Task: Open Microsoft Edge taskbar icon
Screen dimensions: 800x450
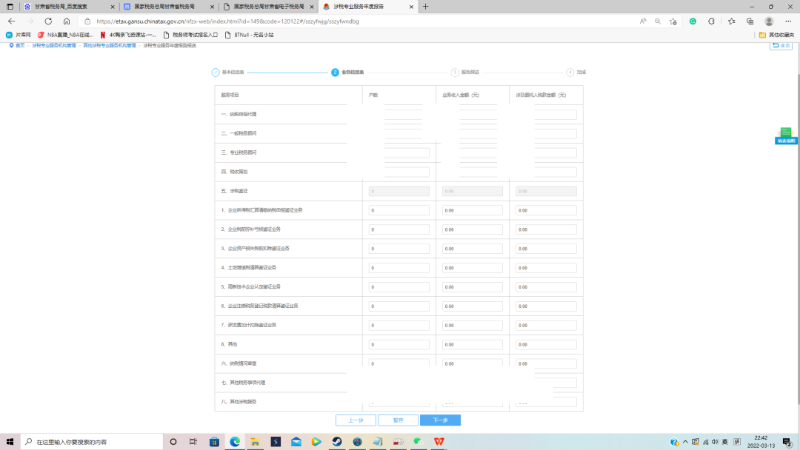Action: click(x=235, y=441)
